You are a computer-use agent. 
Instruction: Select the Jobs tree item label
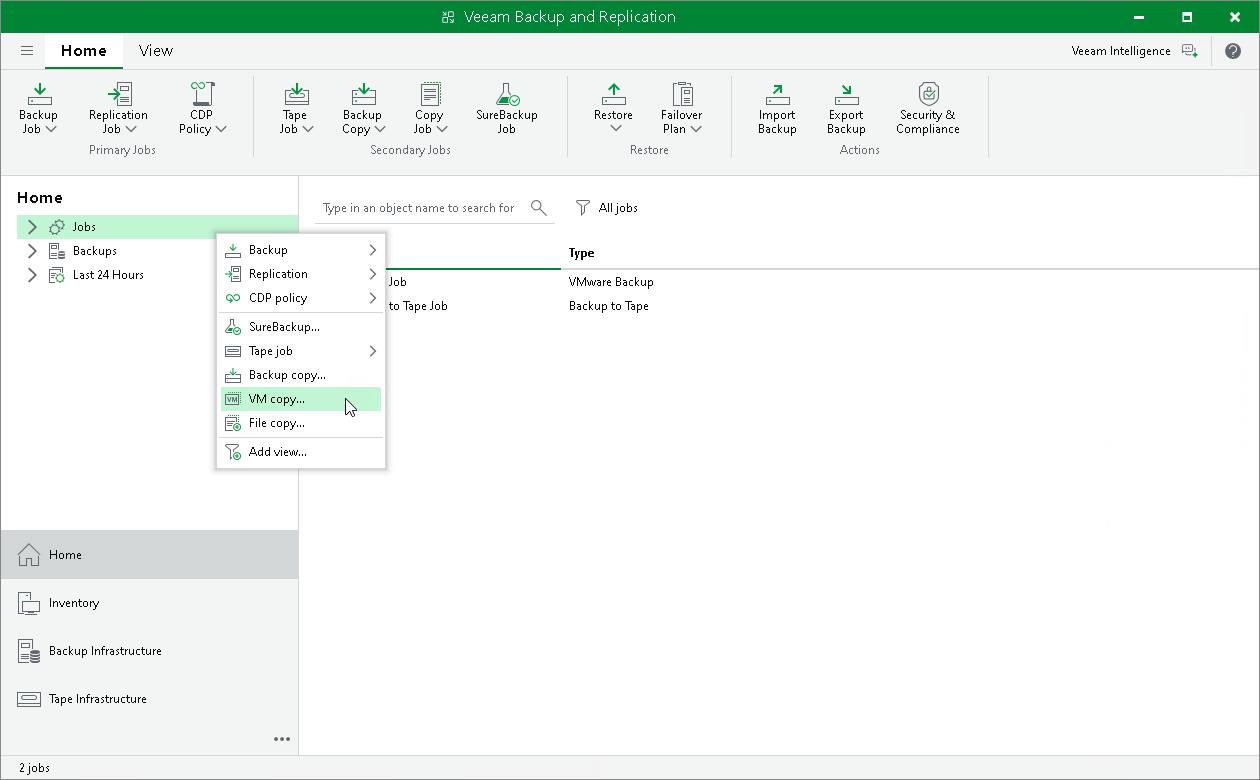84,227
